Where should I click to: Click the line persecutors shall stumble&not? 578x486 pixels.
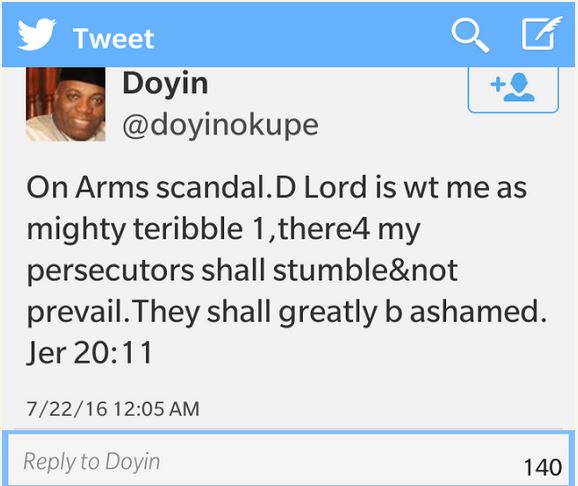pos(242,271)
